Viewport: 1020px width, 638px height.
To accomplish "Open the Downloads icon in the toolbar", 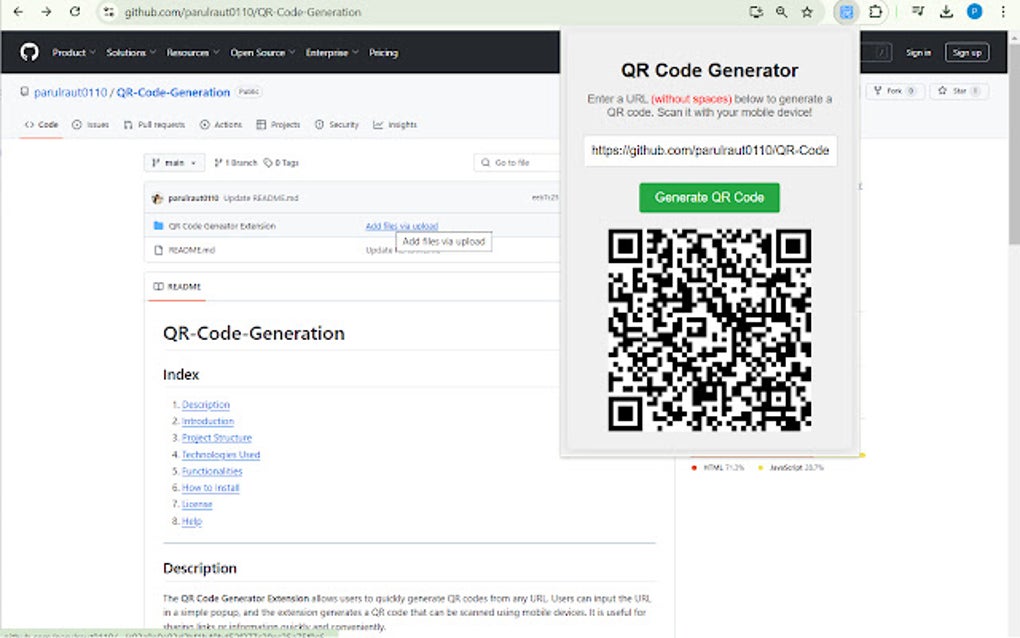I will pyautogui.click(x=945, y=12).
